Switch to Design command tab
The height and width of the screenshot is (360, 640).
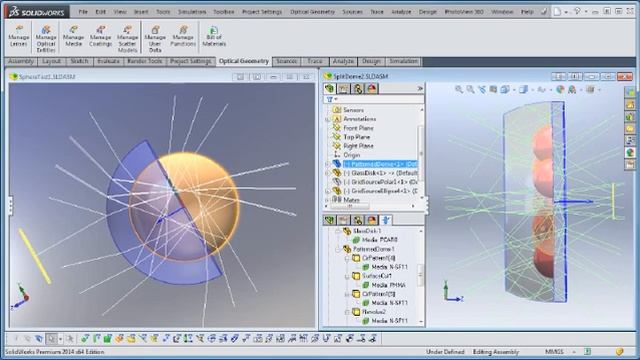371,61
